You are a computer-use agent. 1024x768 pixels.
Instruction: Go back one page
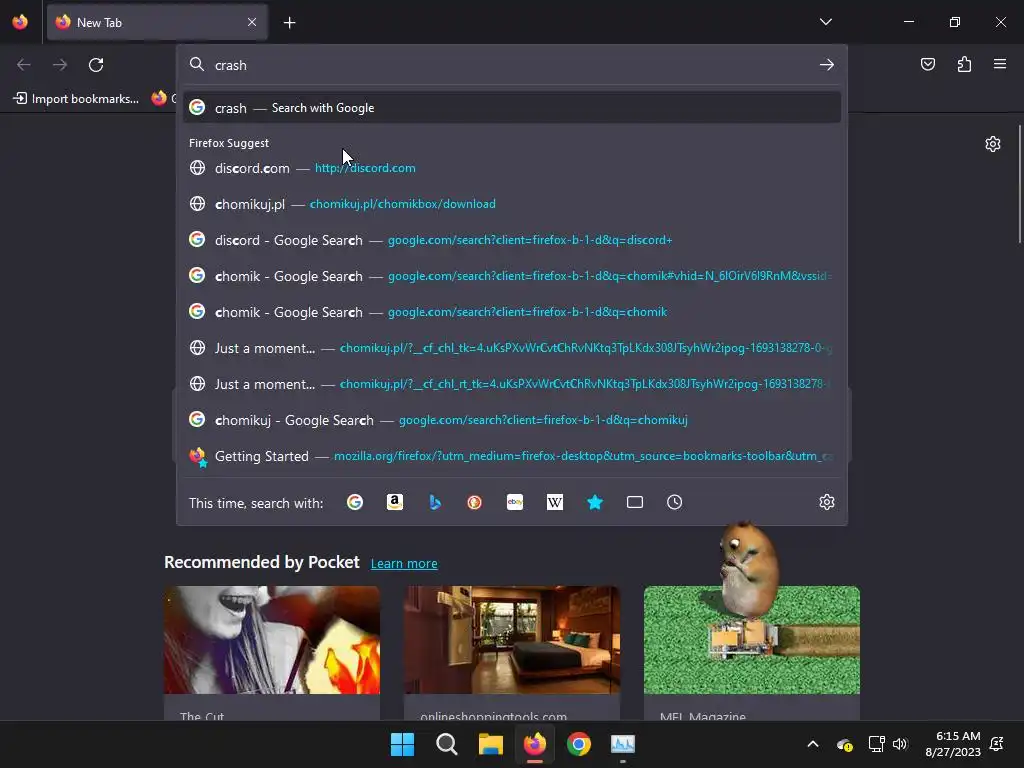tap(24, 65)
